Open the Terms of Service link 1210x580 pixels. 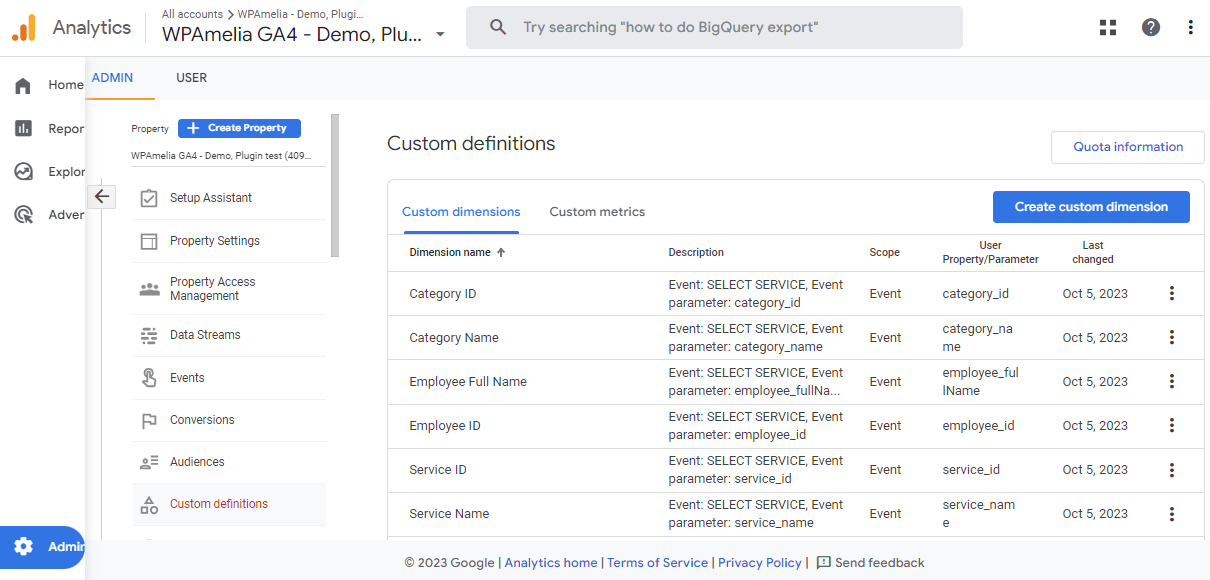657,562
